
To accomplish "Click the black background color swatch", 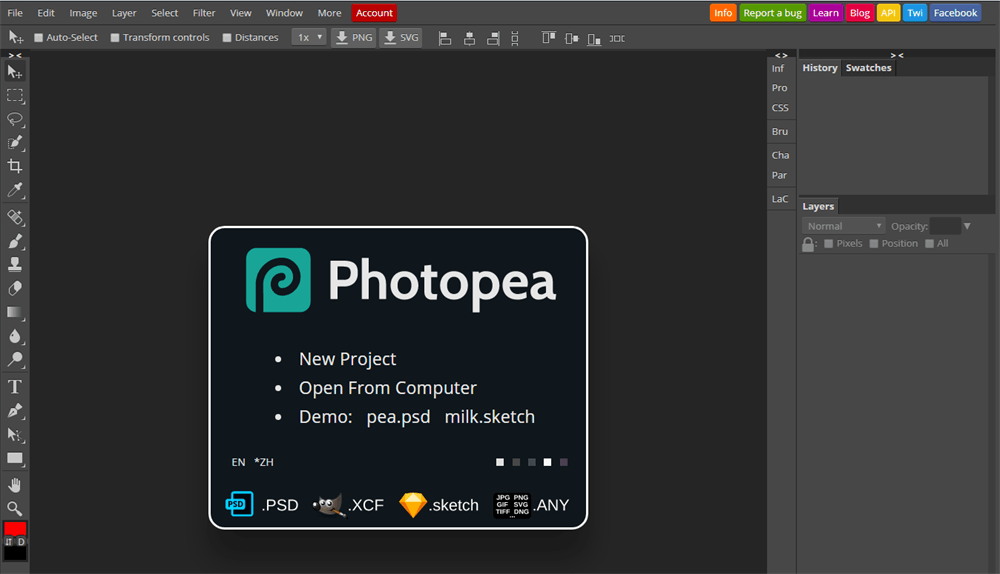I will click(x=15, y=554).
